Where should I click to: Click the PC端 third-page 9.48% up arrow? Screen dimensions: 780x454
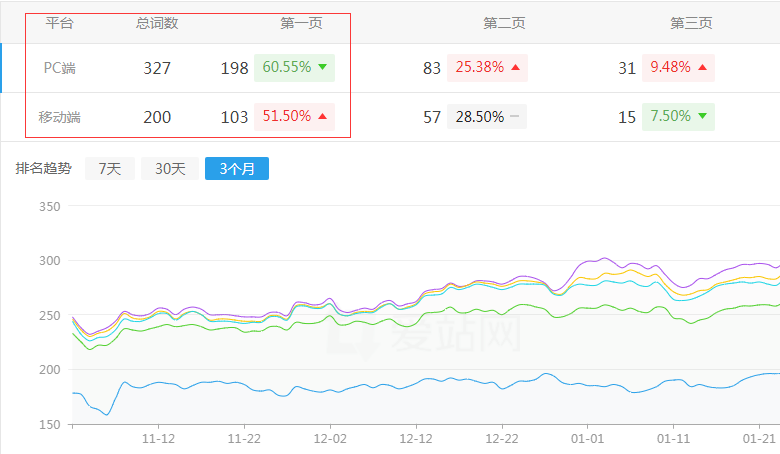[x=702, y=68]
